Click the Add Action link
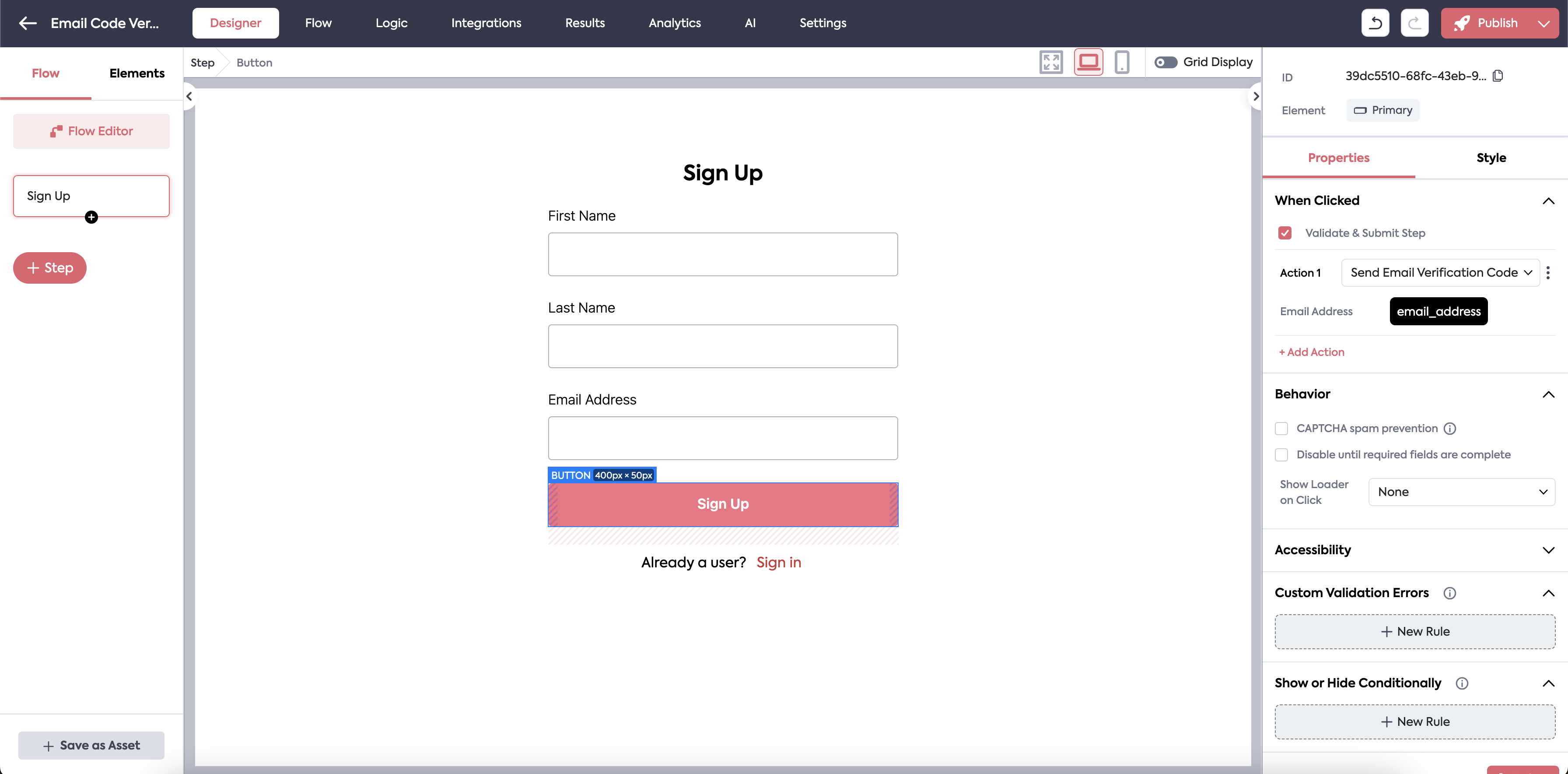This screenshot has height=774, width=1568. click(x=1312, y=352)
